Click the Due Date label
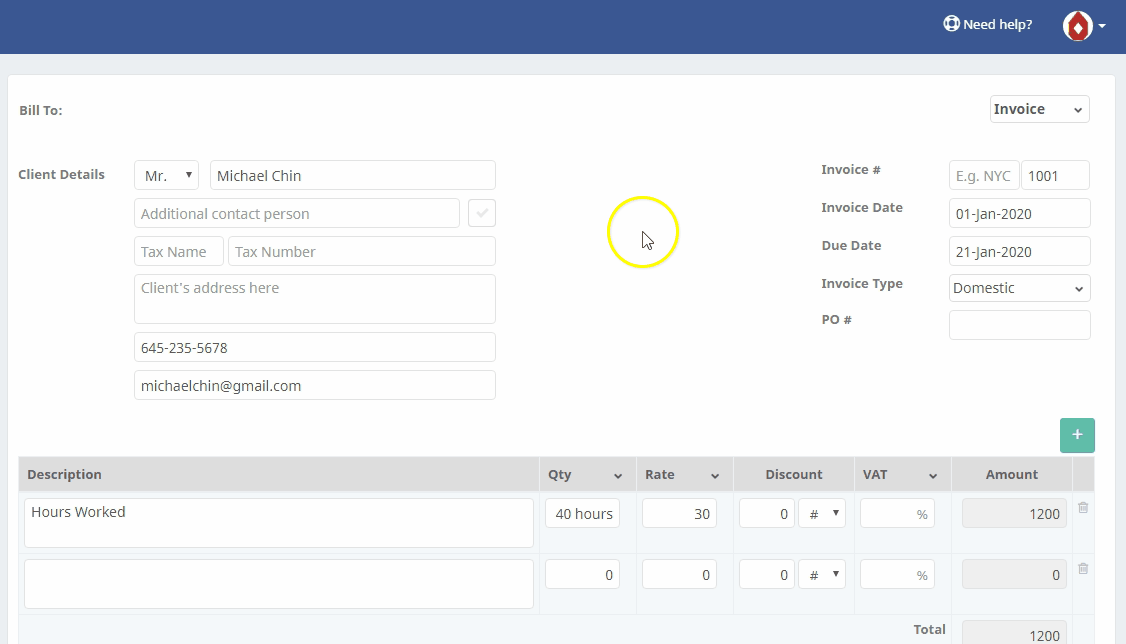The height and width of the screenshot is (644, 1126). pos(851,246)
